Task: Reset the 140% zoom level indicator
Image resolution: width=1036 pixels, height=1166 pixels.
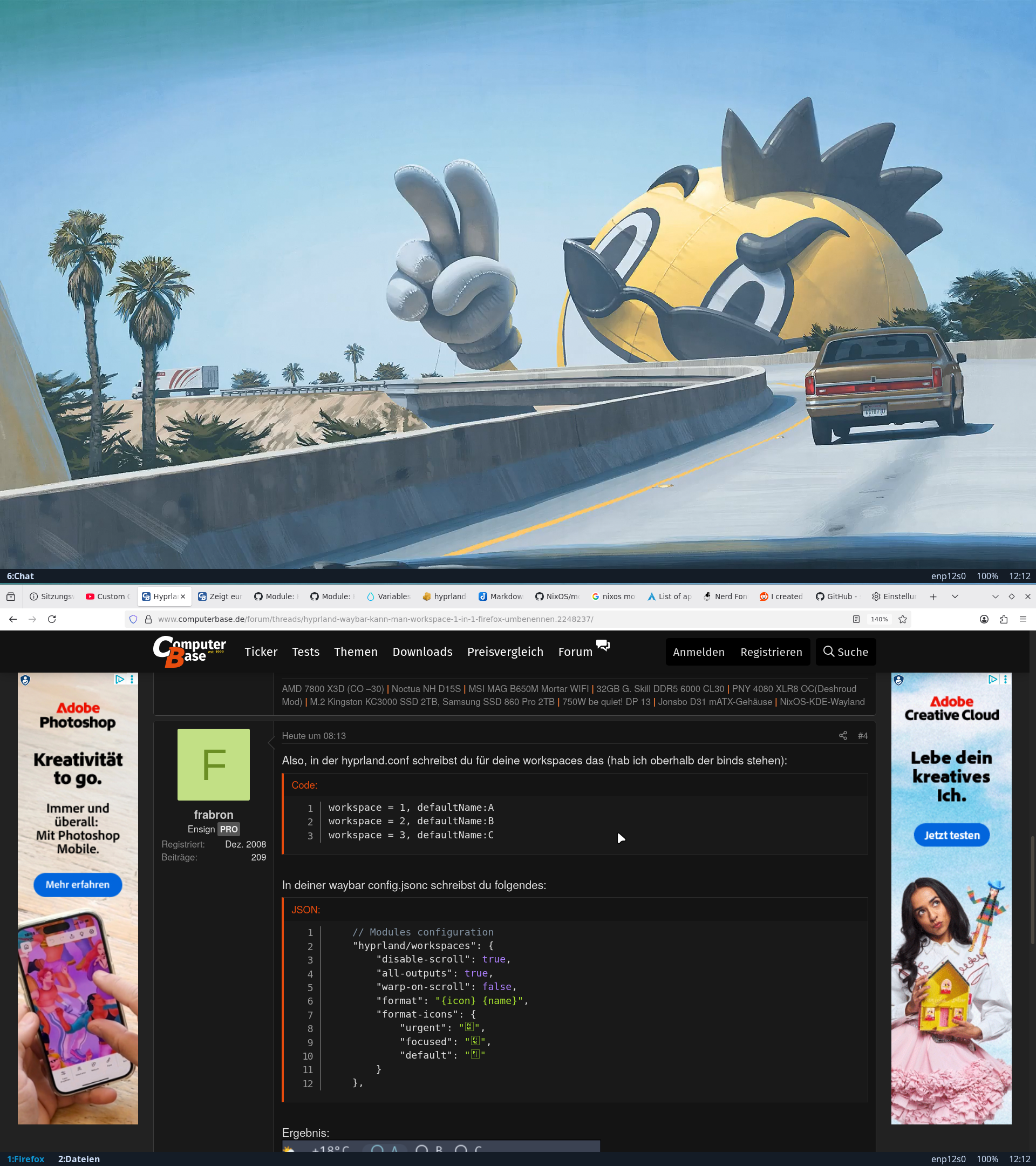Action: click(878, 619)
